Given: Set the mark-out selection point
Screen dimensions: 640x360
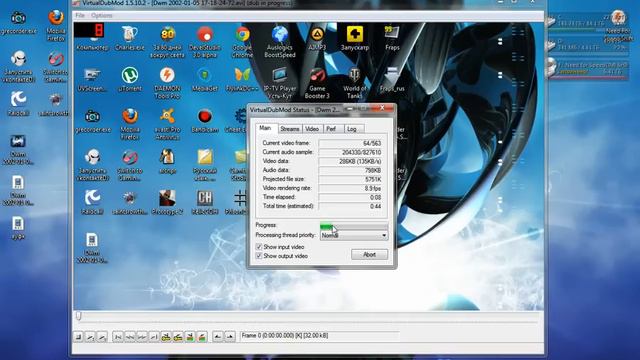Looking at the screenshot, I should pos(230,337).
